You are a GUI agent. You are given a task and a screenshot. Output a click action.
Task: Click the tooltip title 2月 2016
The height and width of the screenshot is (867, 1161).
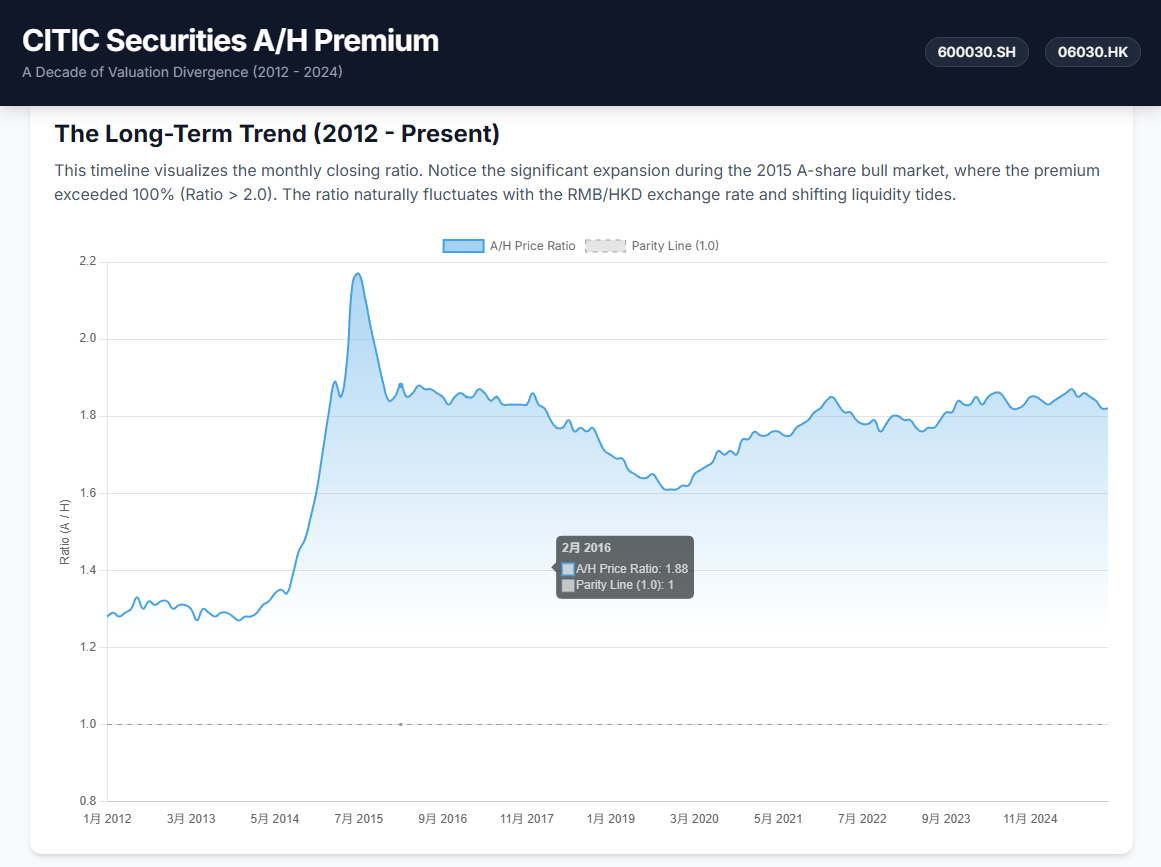(x=586, y=548)
